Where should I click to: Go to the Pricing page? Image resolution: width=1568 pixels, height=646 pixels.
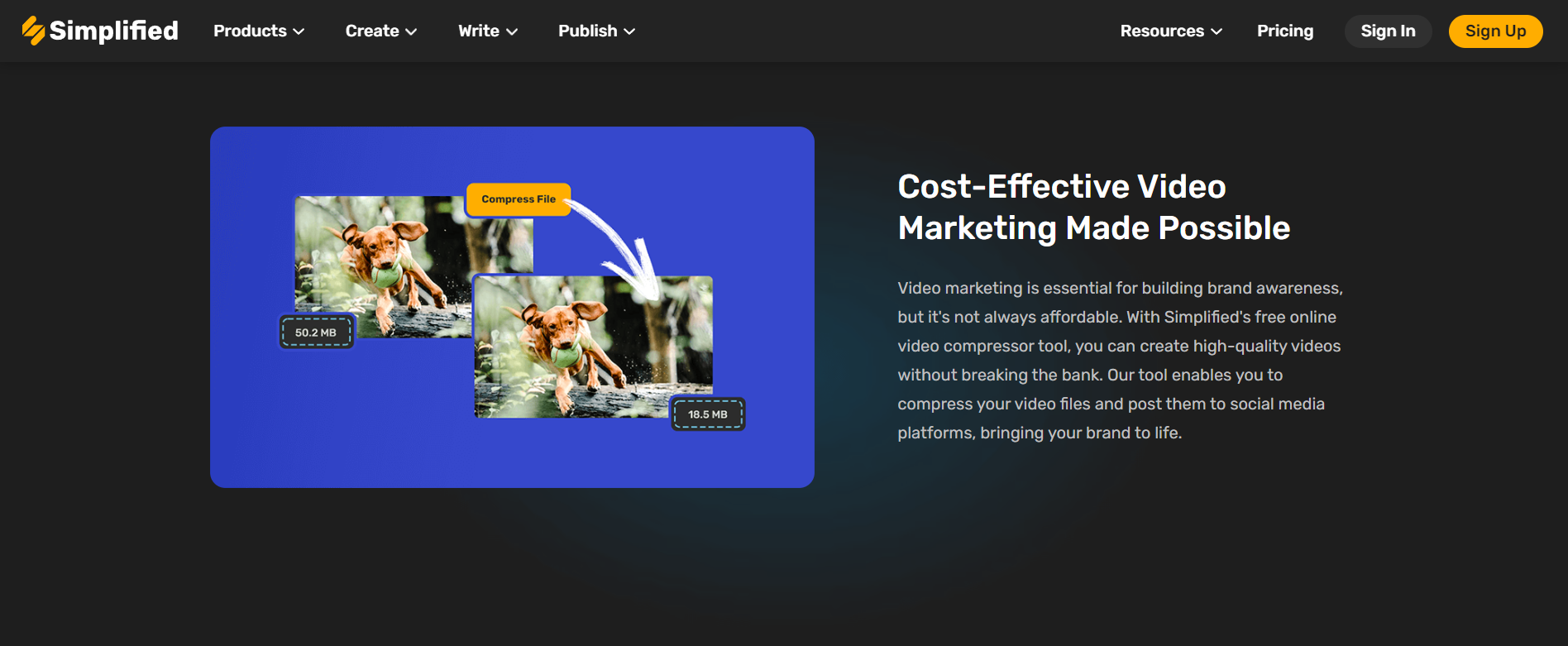click(x=1285, y=31)
